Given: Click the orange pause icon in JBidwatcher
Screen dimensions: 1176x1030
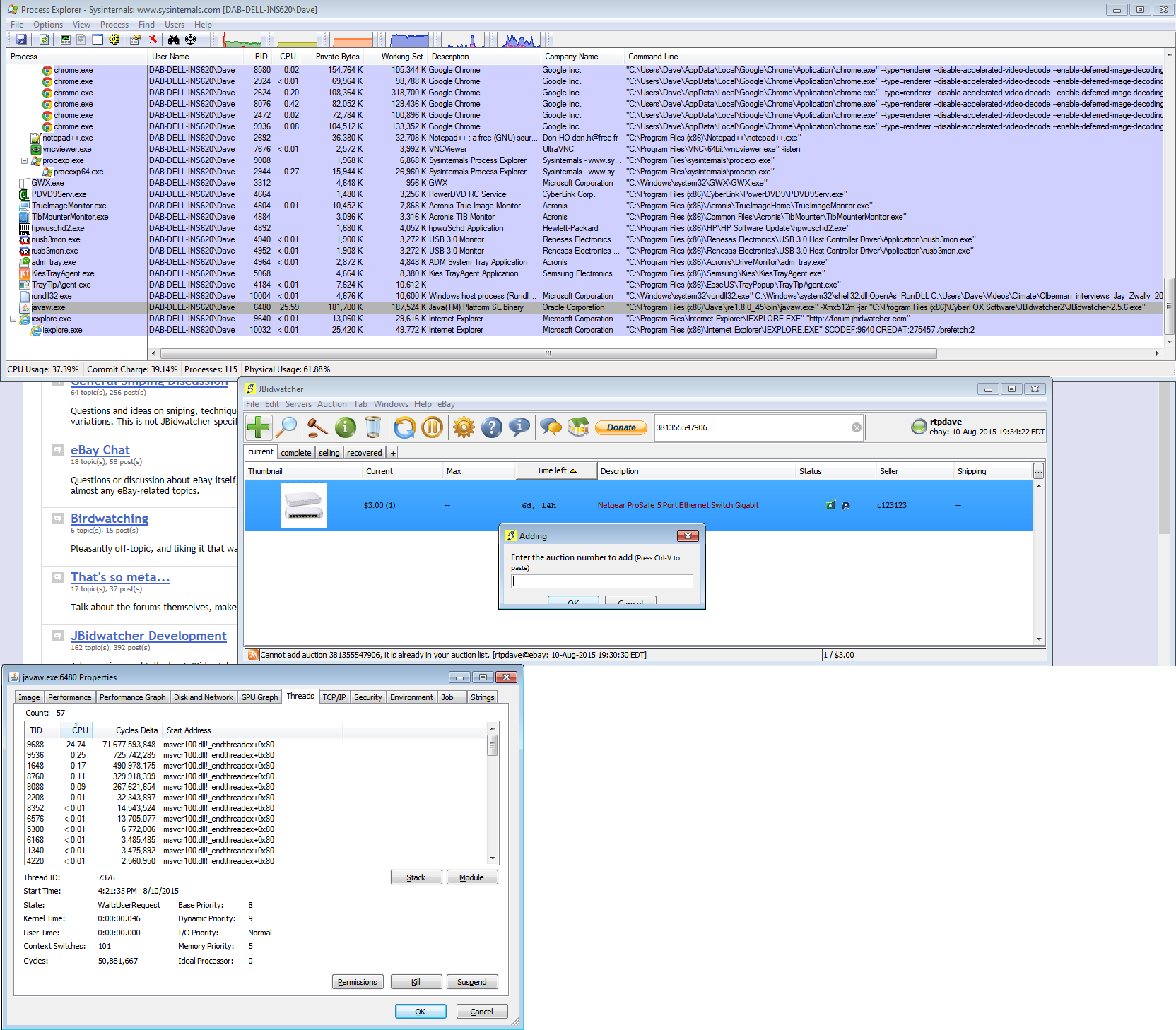Looking at the screenshot, I should point(433,427).
